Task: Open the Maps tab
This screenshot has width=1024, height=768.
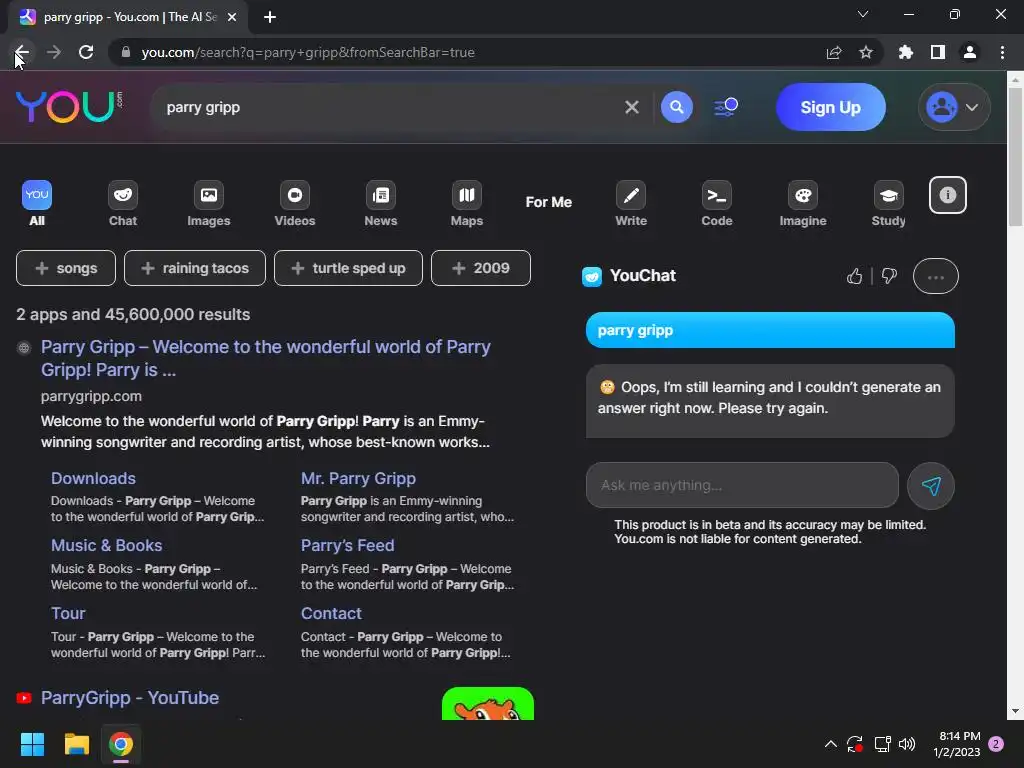Action: 466,204
